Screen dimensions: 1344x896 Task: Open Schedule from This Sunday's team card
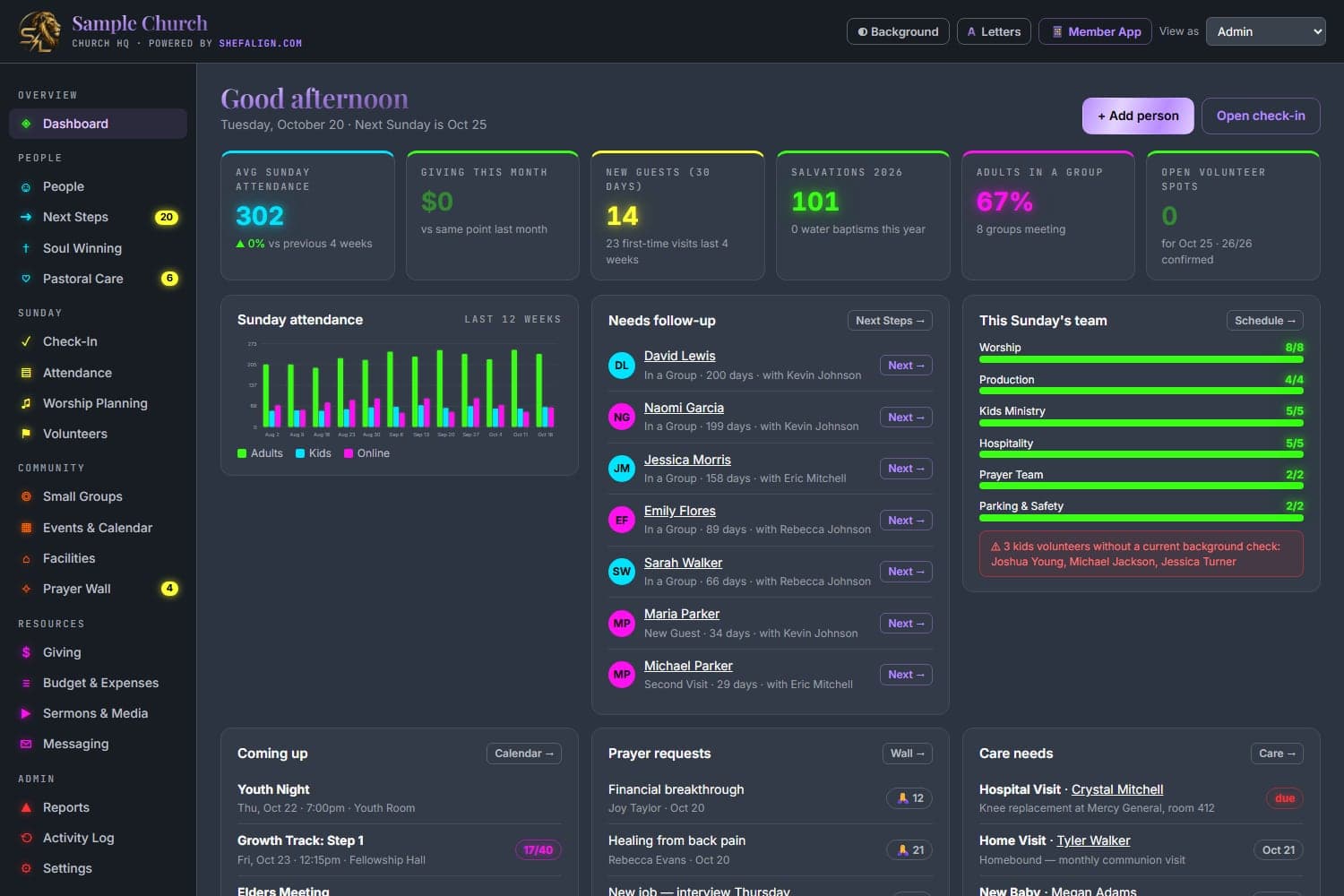pyautogui.click(x=1265, y=321)
